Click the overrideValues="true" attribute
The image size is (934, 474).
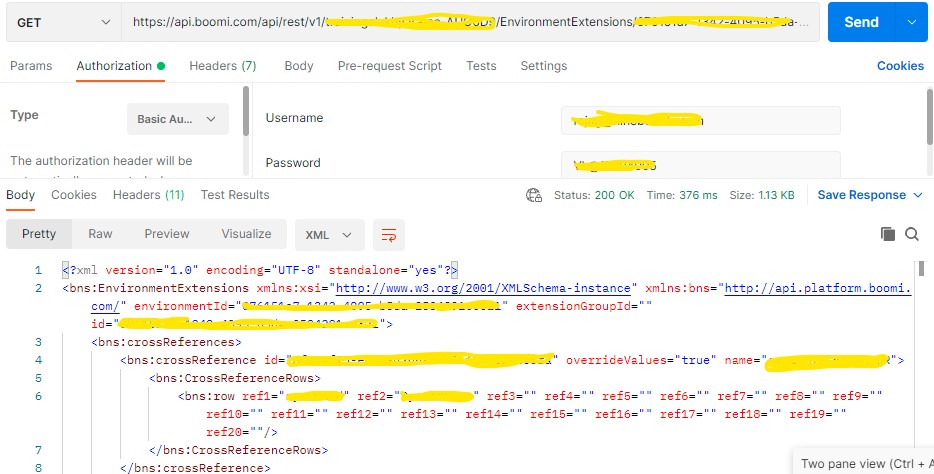click(x=641, y=360)
